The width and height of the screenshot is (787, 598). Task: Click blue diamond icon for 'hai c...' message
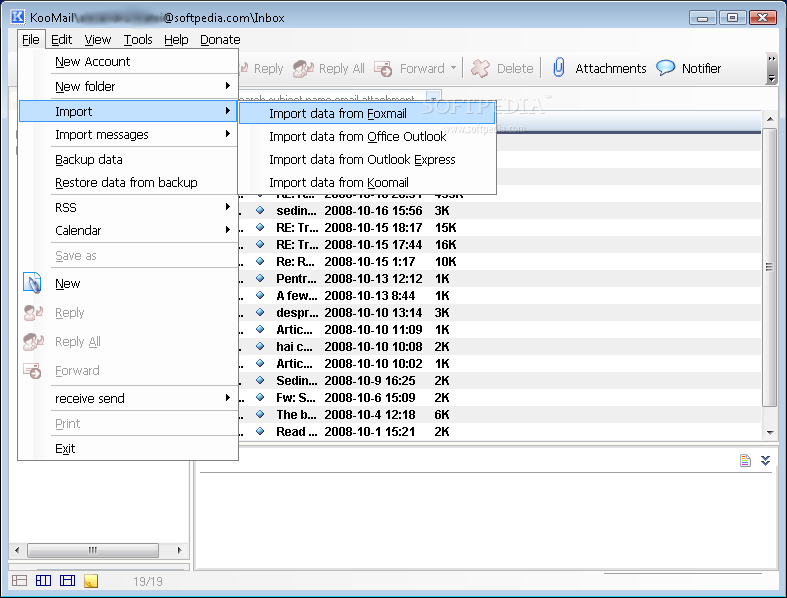coord(260,346)
